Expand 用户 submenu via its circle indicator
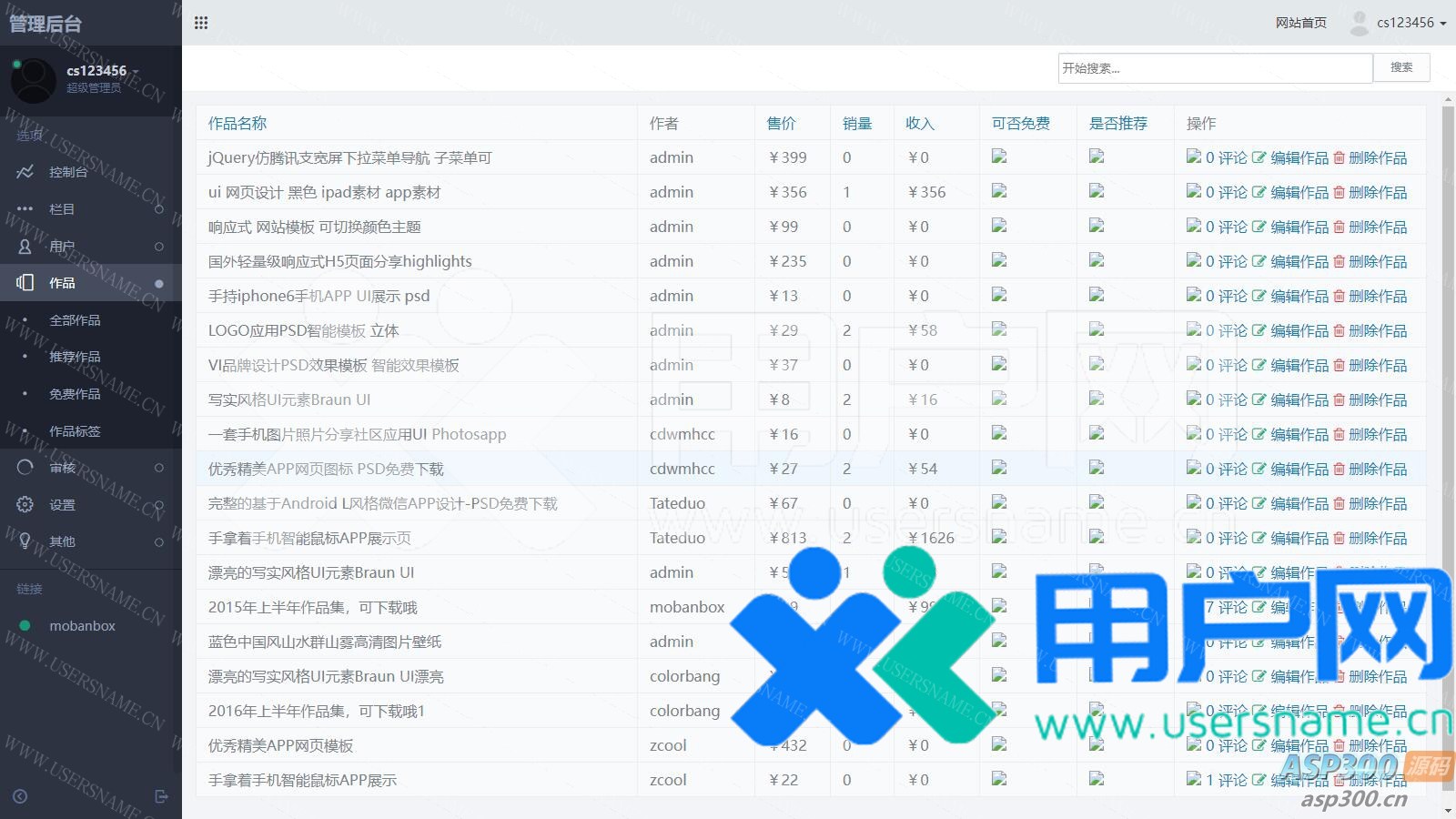Viewport: 1456px width, 819px height. 159,247
